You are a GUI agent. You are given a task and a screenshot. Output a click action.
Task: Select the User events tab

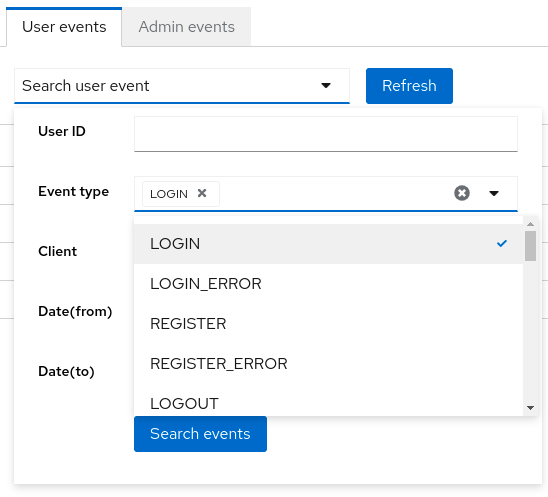pyautogui.click(x=64, y=27)
